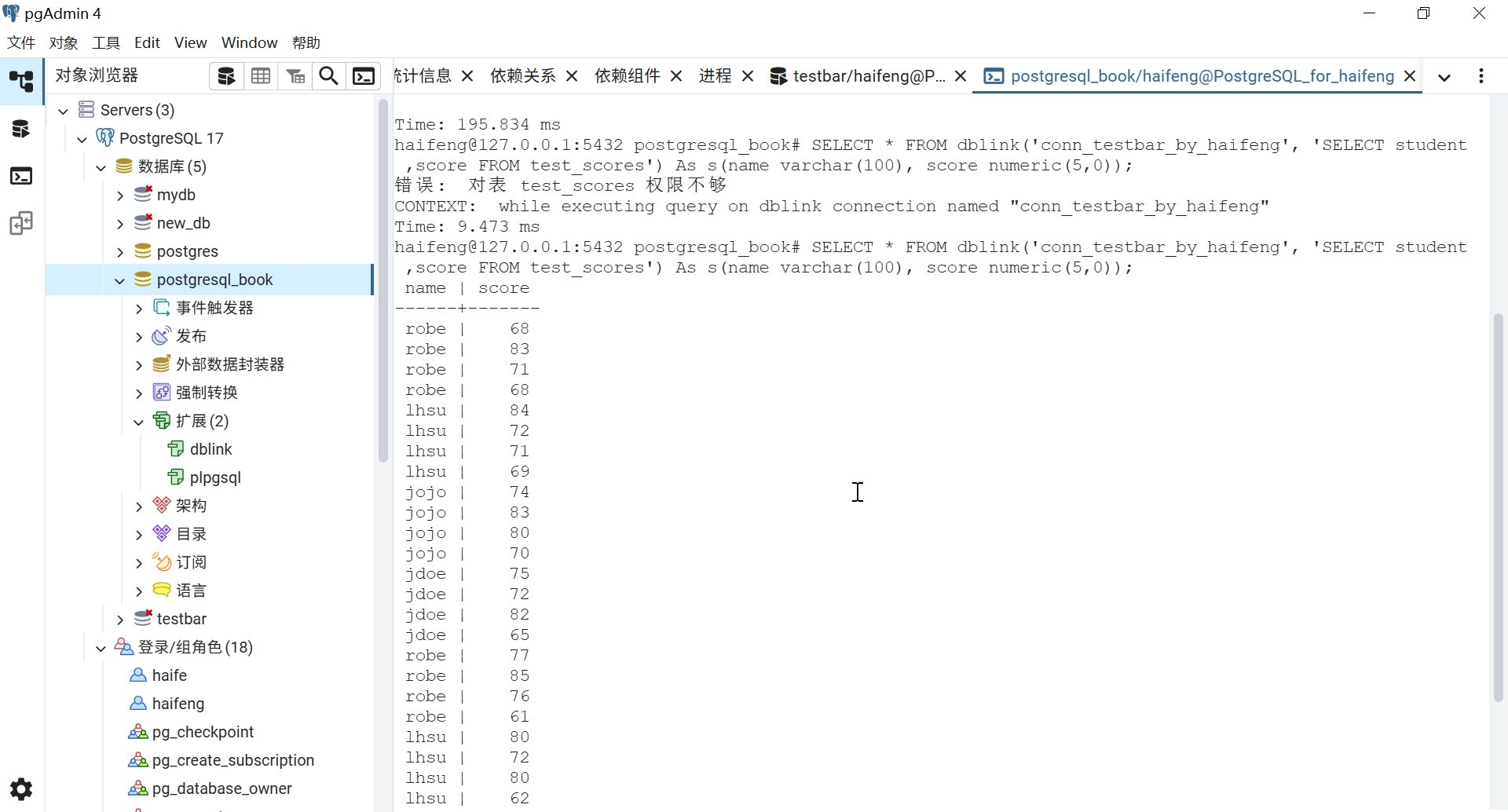Image resolution: width=1508 pixels, height=812 pixels.
Task: Open the Schema Diff workspace sidebar icon
Action: [x=21, y=224]
